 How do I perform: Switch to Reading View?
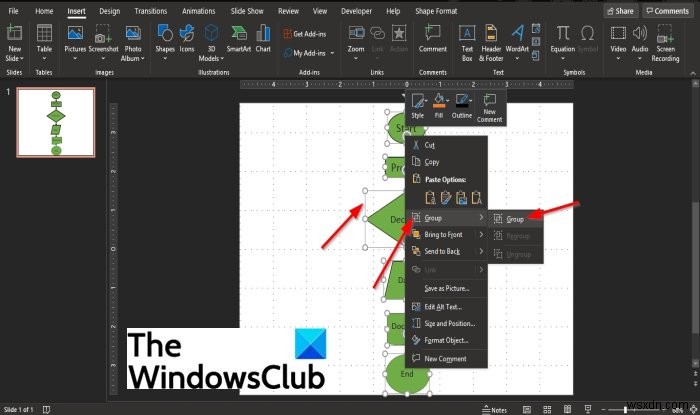567,410
